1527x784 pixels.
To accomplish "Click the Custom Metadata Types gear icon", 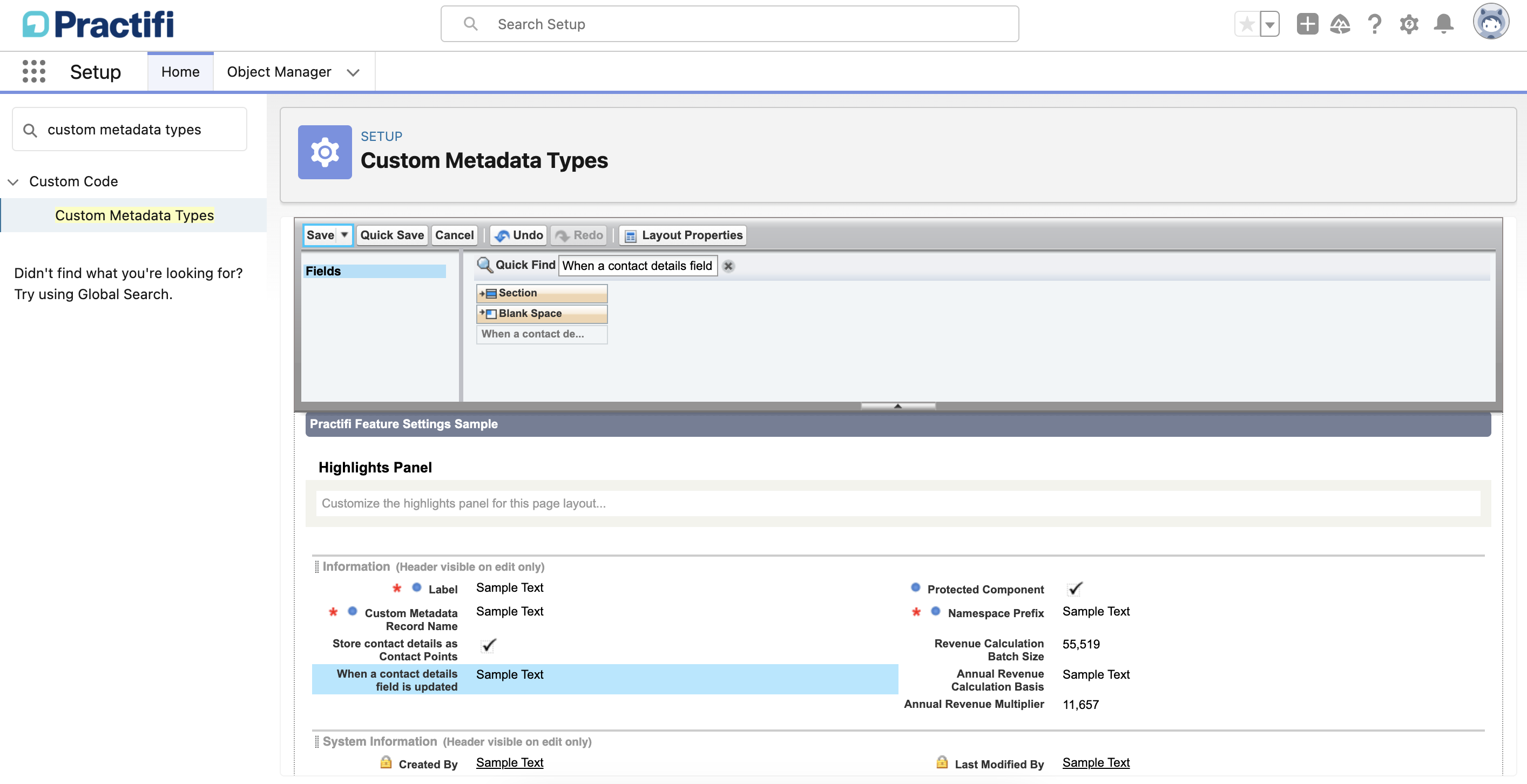I will (x=325, y=152).
